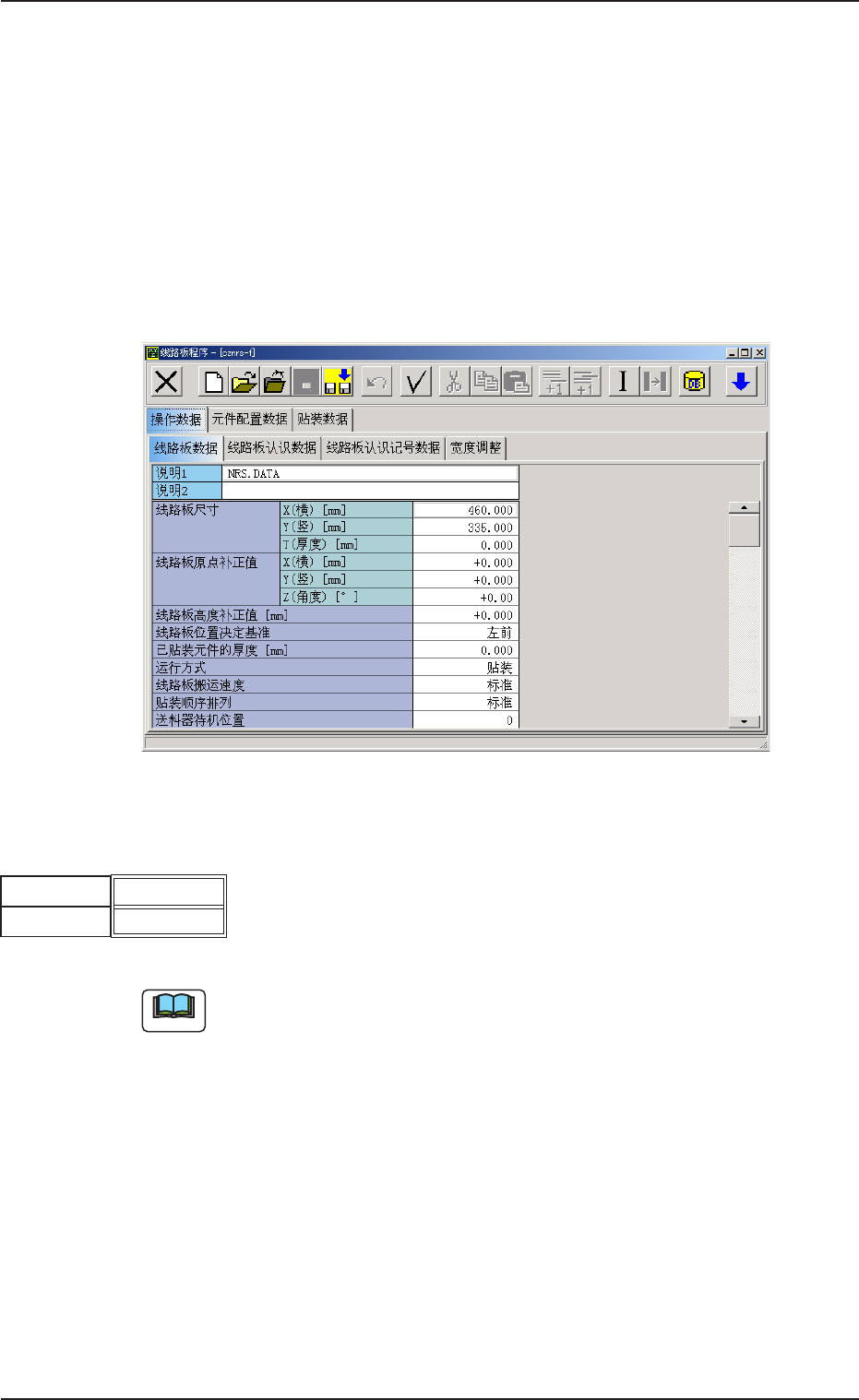The width and height of the screenshot is (859, 1400).
Task: Switch to the 贴装数据 tab
Action: (322, 420)
